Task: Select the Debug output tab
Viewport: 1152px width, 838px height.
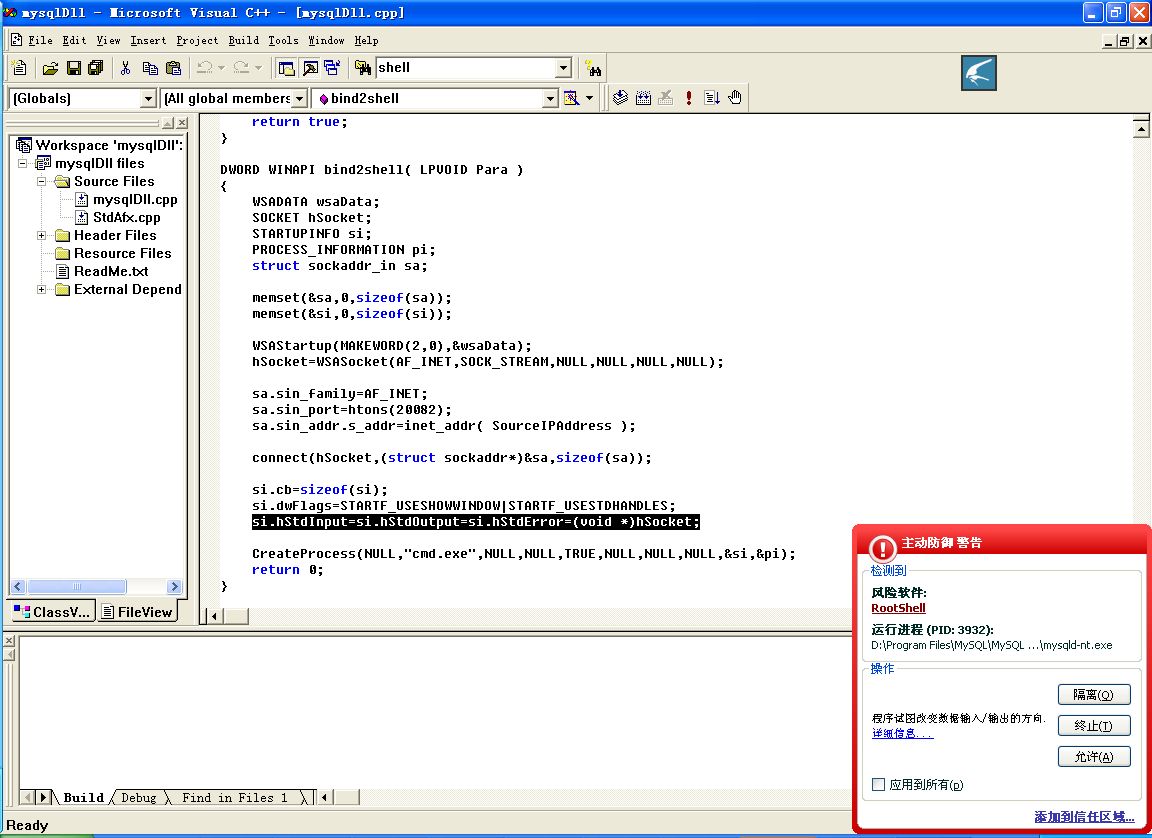Action: (x=138, y=798)
